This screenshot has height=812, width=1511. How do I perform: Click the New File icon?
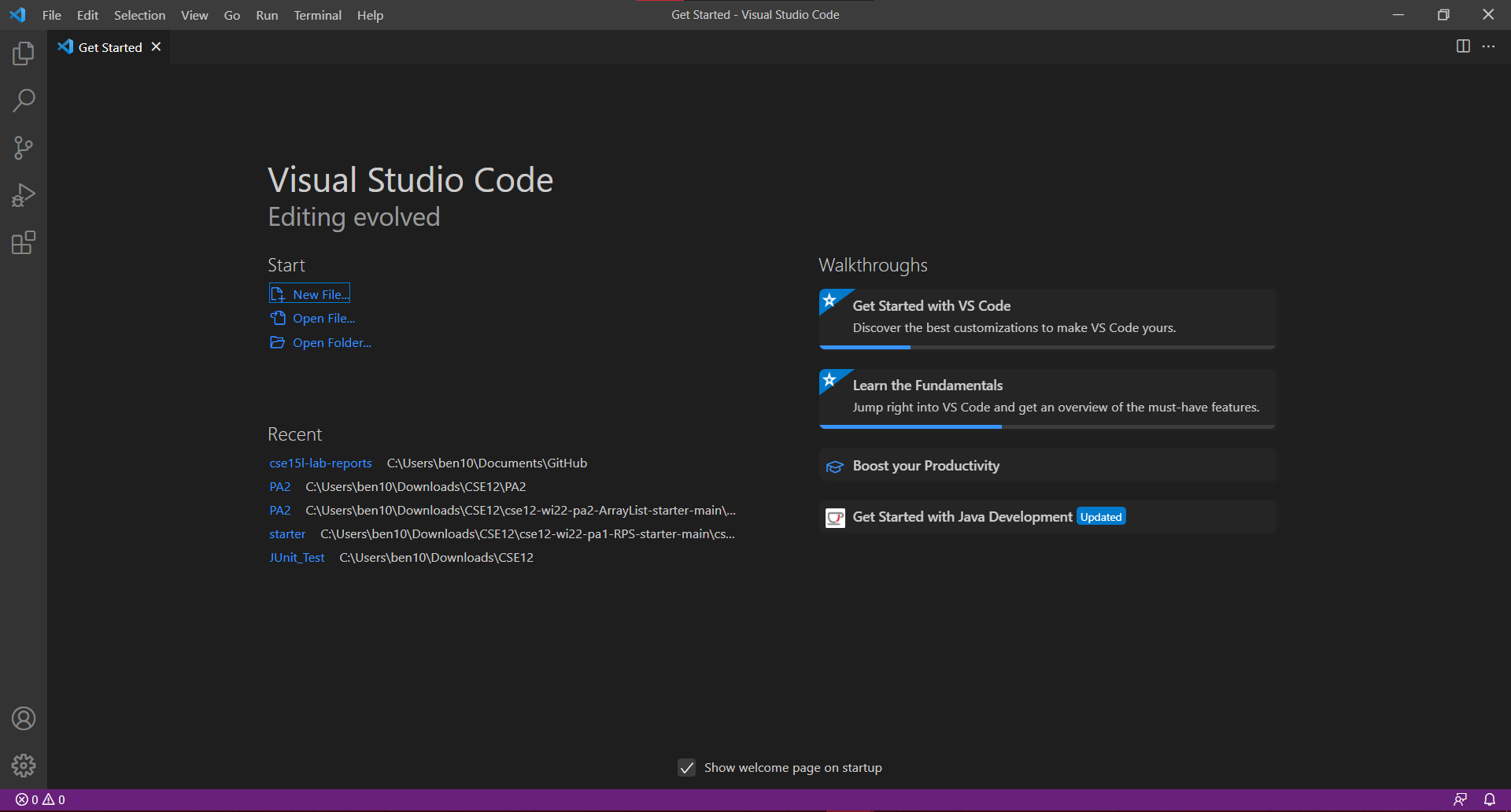278,294
